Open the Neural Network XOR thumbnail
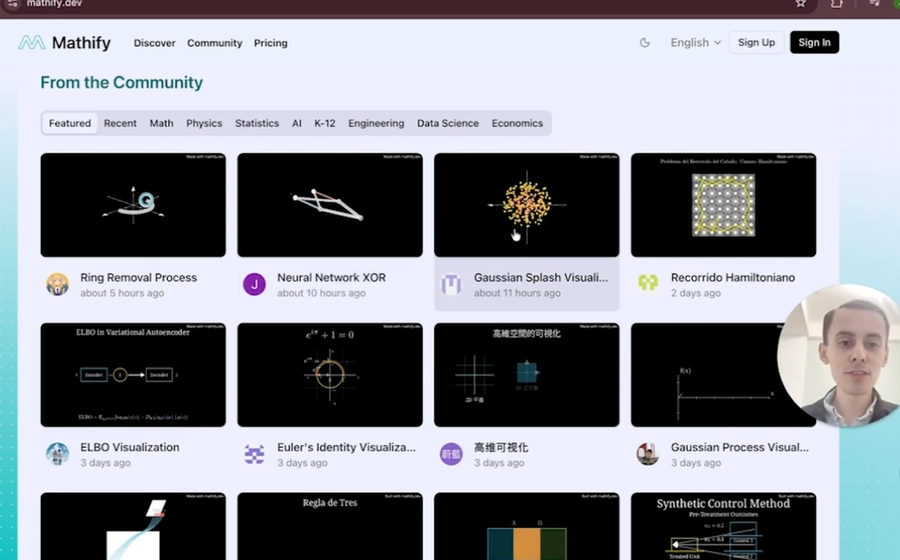This screenshot has height=560, width=900. pos(330,205)
